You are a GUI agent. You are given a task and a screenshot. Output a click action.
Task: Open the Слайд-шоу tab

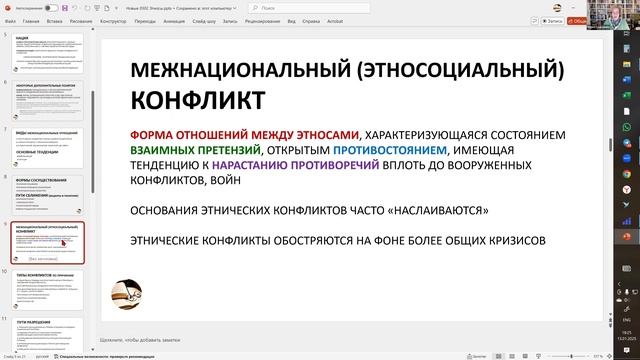[x=204, y=21]
